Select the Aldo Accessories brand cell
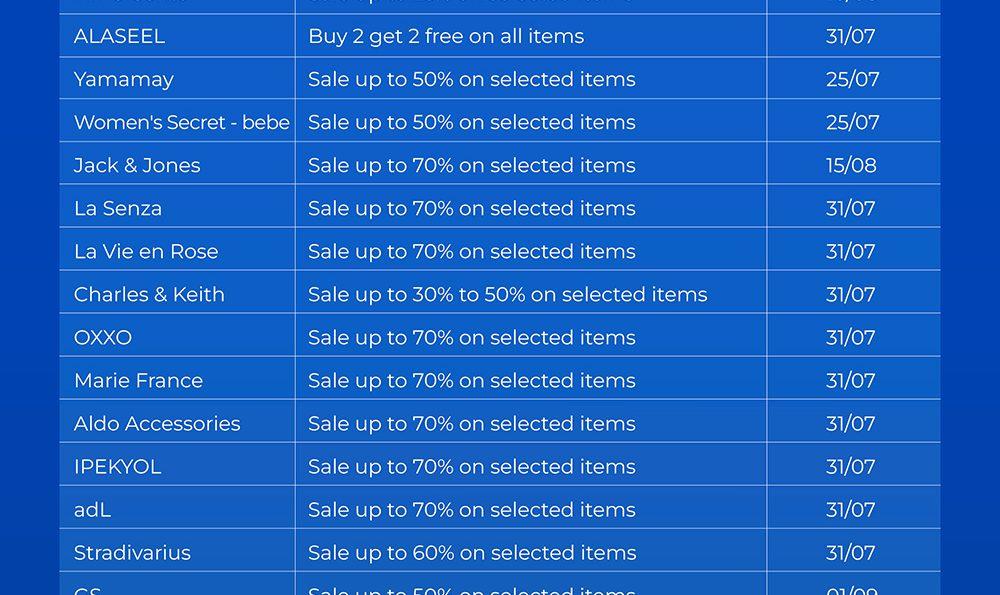This screenshot has width=1000, height=595. point(157,424)
